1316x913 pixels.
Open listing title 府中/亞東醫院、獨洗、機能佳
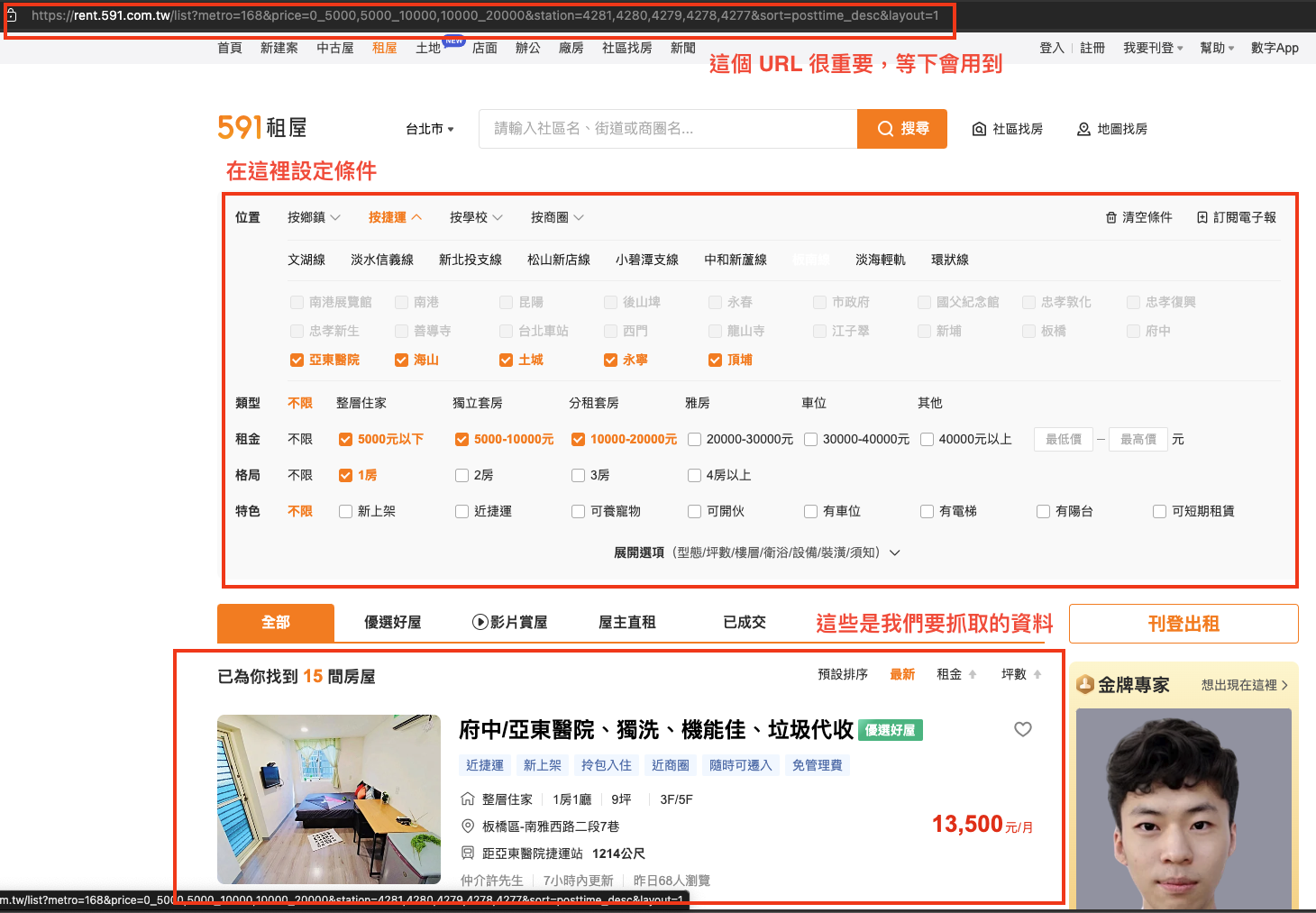pos(656,729)
